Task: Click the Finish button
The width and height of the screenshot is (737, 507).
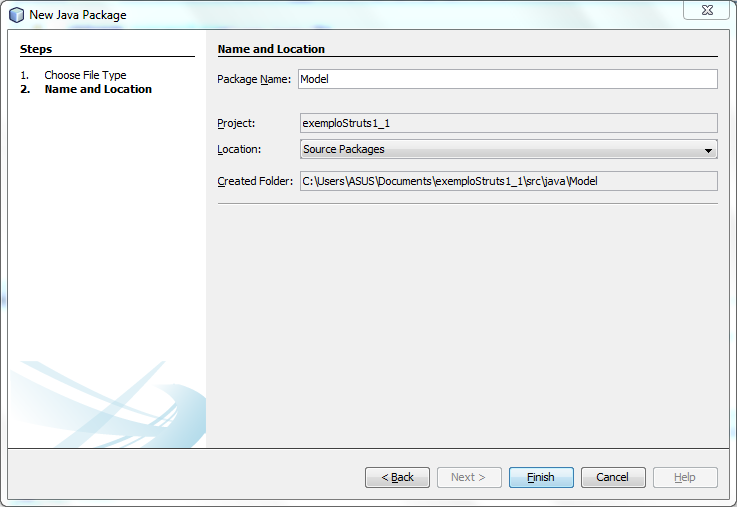Action: tap(541, 477)
